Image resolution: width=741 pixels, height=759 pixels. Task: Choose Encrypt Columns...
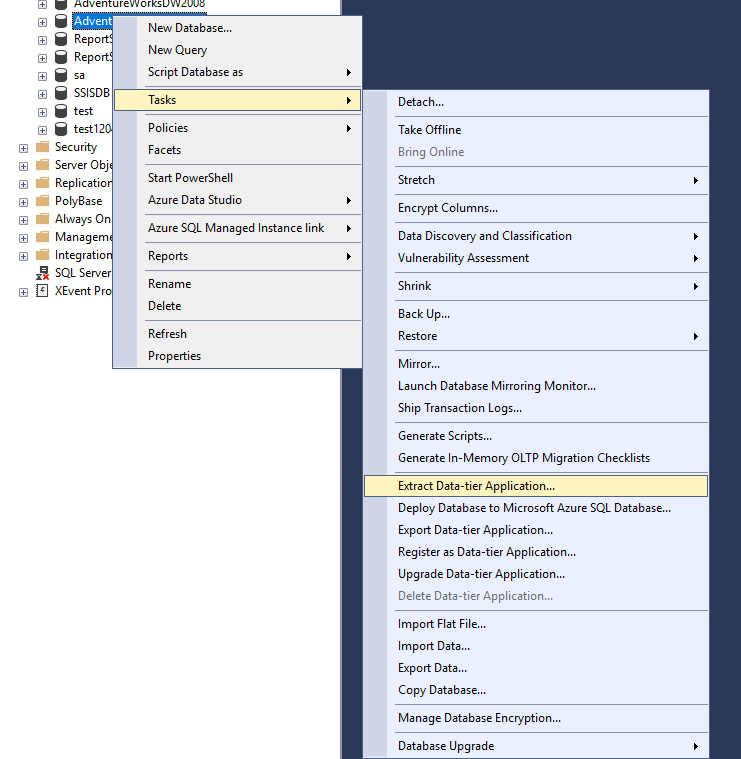point(536,208)
